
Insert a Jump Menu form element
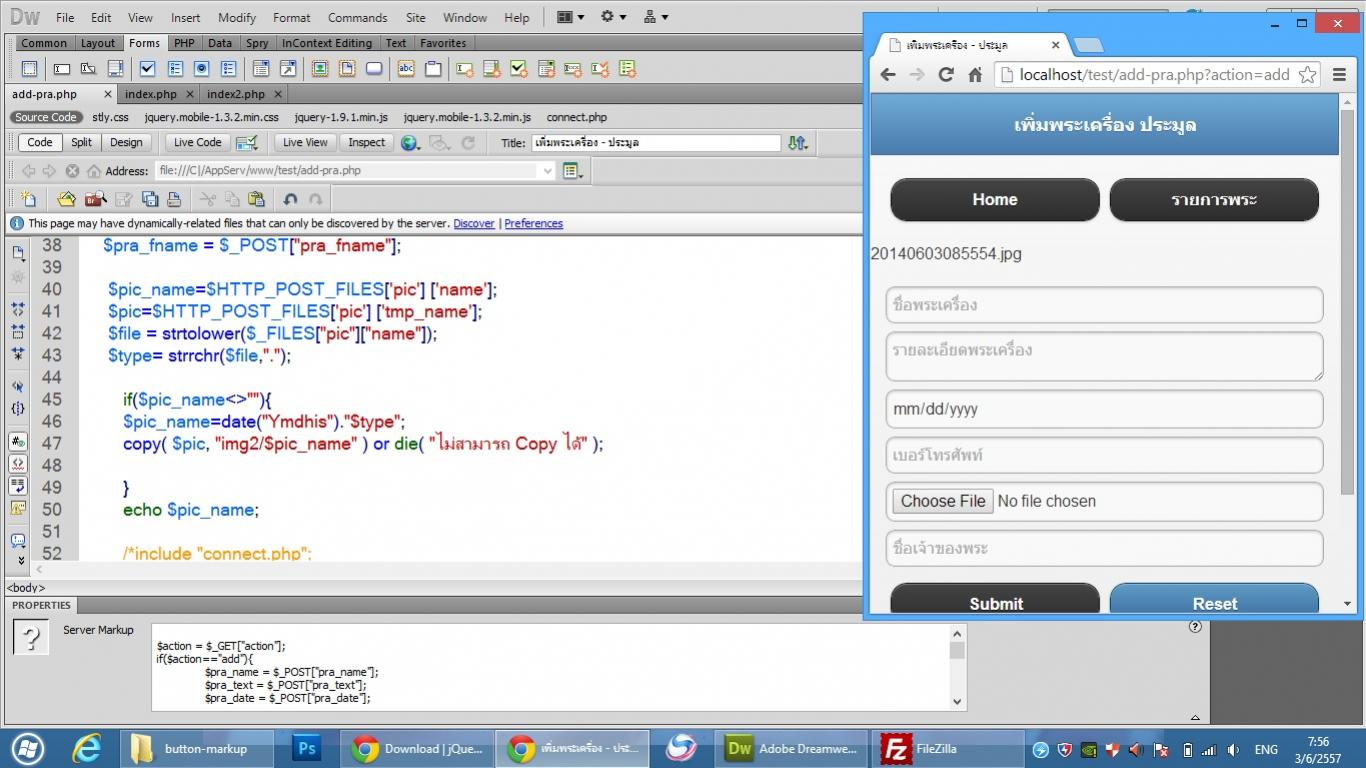(288, 69)
